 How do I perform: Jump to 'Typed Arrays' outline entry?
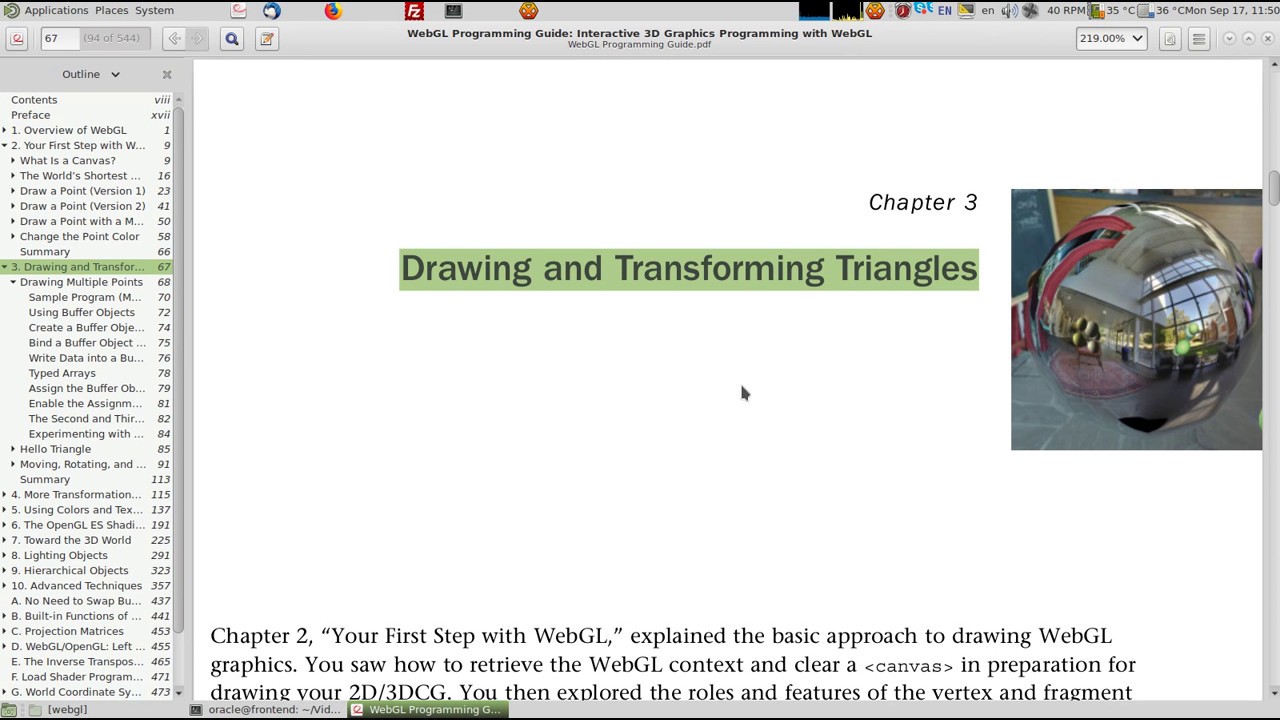coord(62,373)
